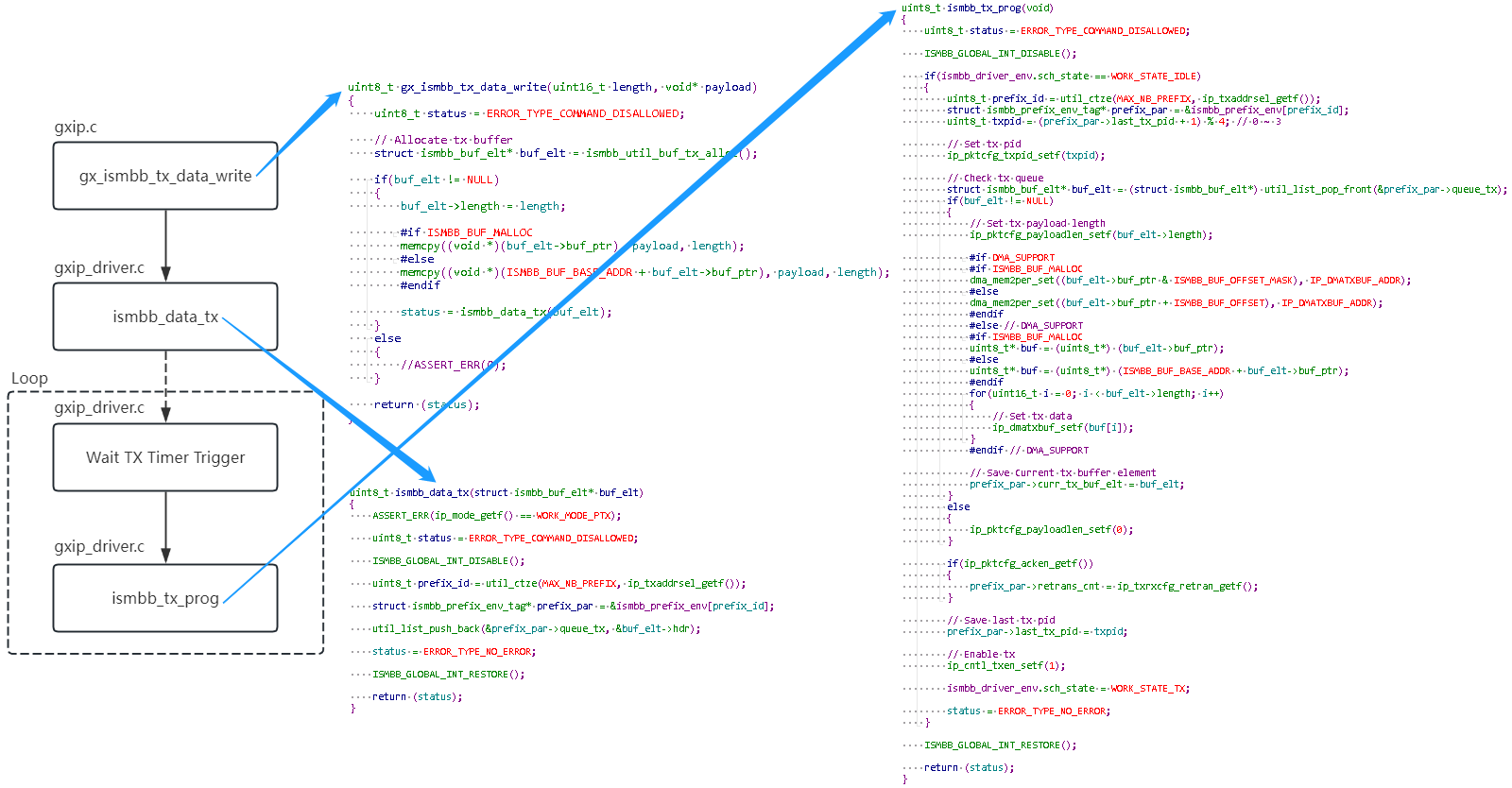
Task: Click the Wait TX Timer Trigger box
Action: tap(165, 457)
